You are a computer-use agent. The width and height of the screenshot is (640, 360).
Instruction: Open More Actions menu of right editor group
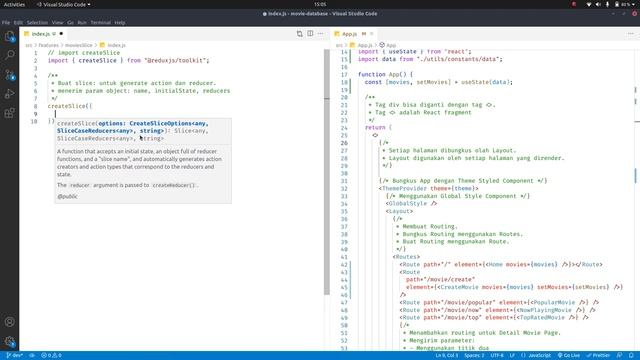pos(631,34)
